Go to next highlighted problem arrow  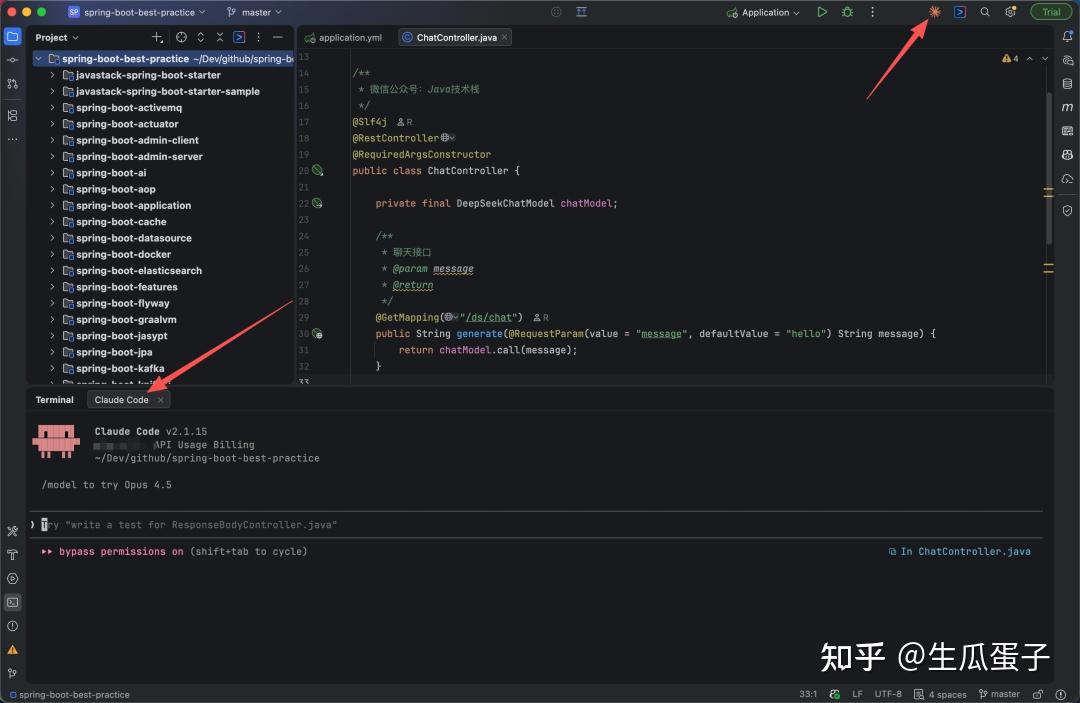(x=1045, y=59)
